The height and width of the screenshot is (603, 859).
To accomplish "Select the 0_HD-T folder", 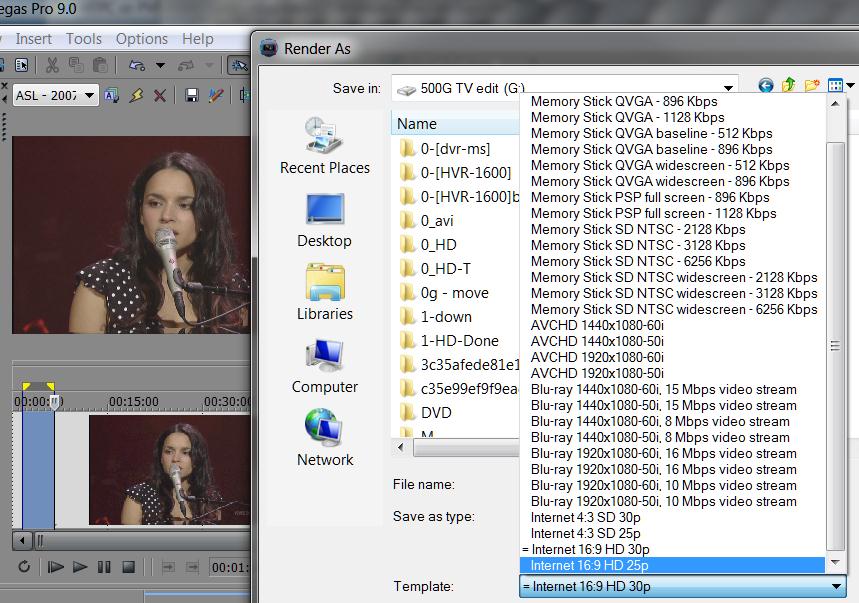I will click(x=434, y=268).
